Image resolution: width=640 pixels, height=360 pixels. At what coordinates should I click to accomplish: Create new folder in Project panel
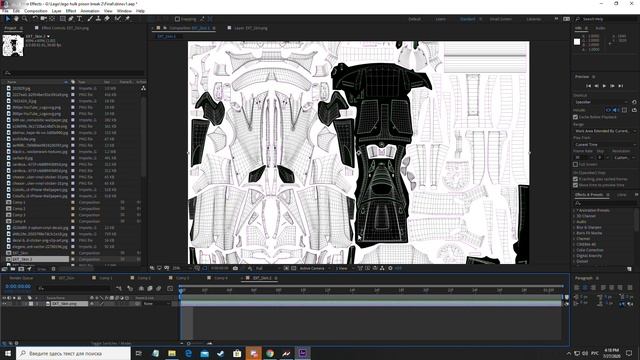tap(13, 269)
